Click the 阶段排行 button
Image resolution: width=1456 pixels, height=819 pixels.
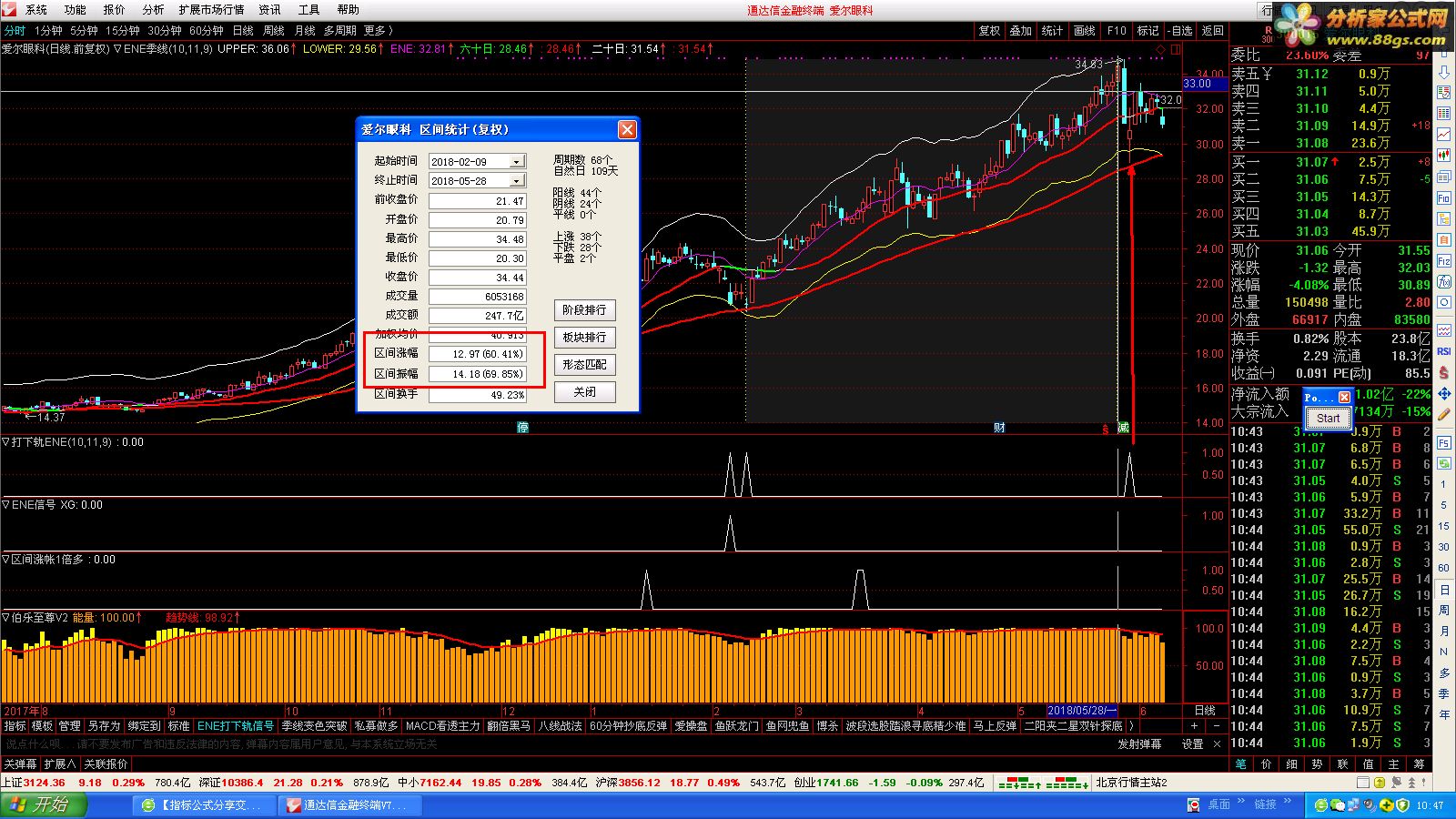[x=584, y=309]
